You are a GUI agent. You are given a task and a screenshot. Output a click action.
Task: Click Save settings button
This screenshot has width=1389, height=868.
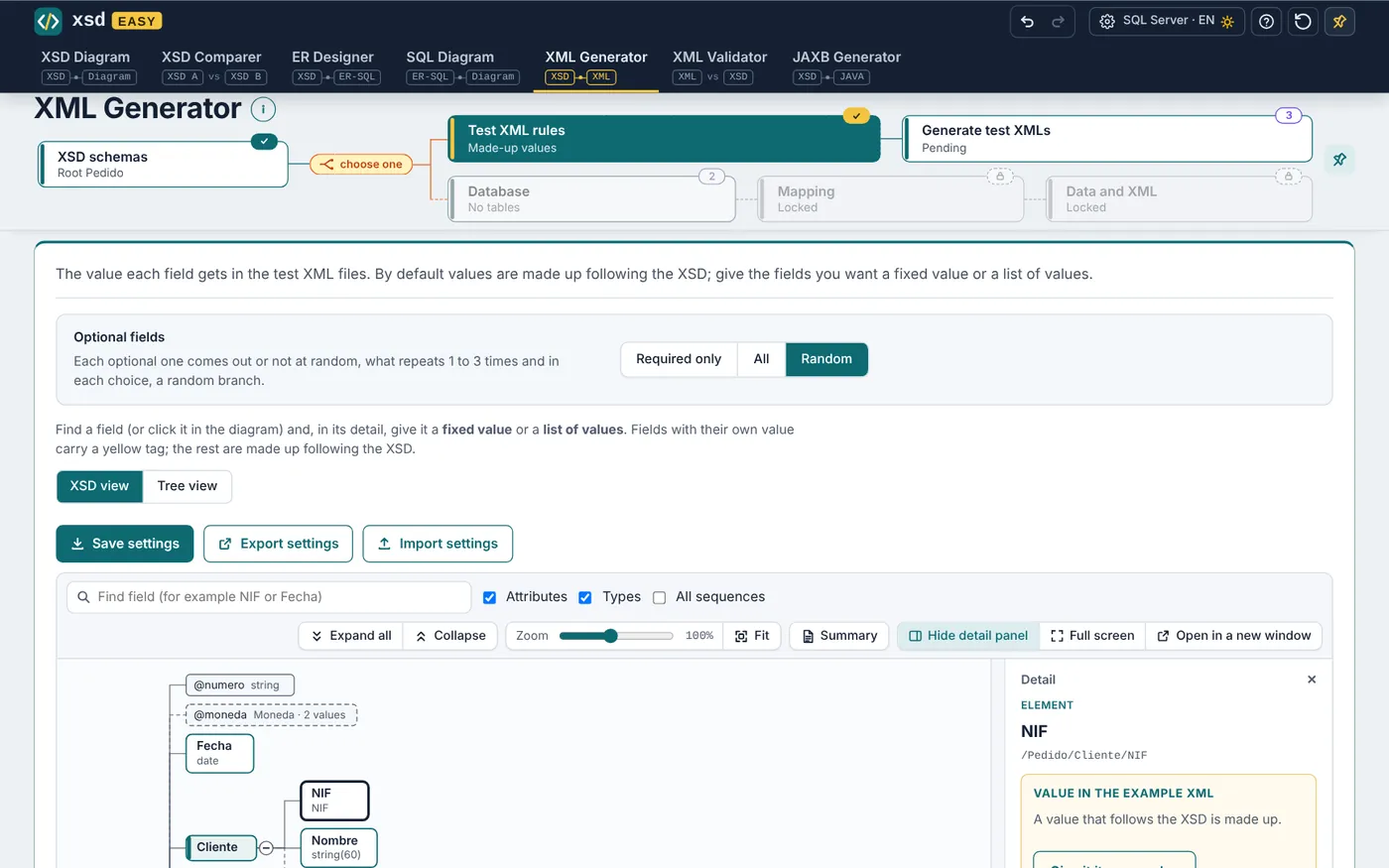[125, 544]
